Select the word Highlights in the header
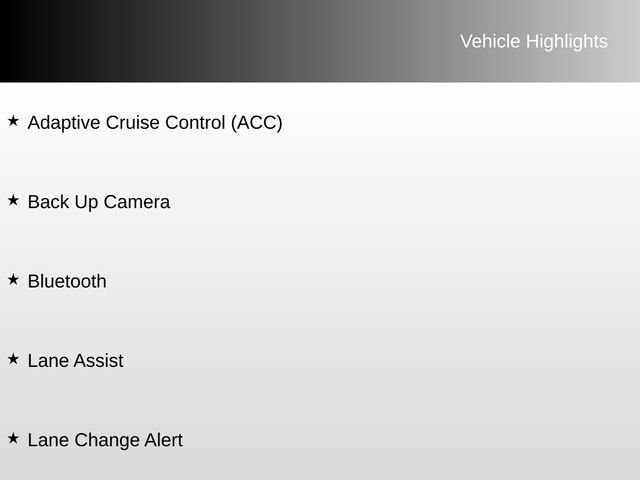640x480 pixels. click(x=567, y=42)
